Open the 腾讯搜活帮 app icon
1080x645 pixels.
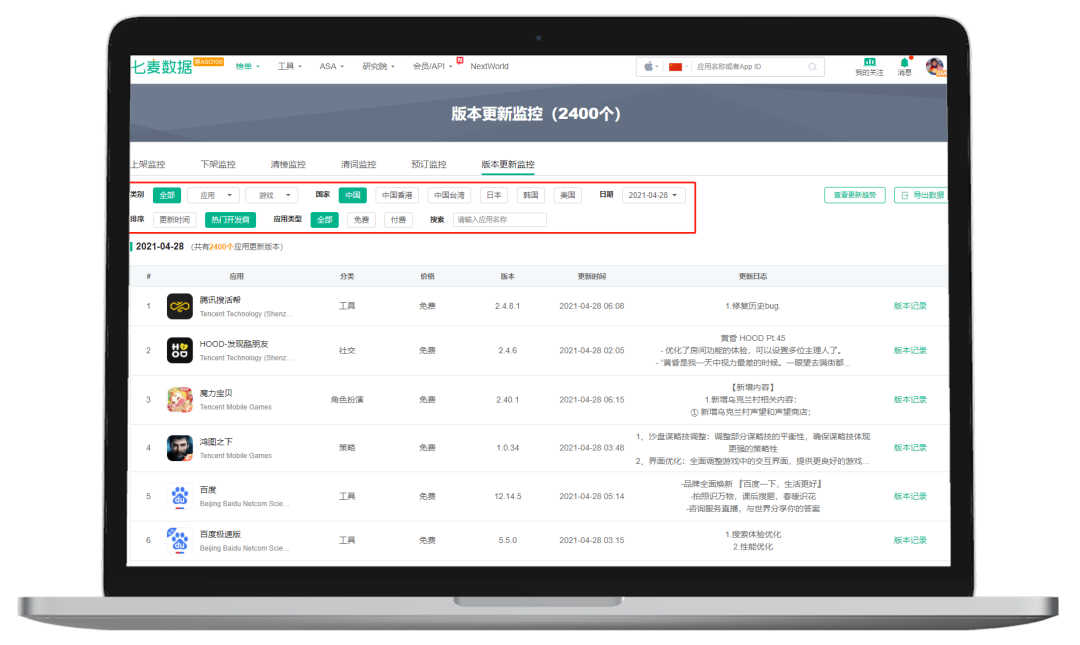180,306
